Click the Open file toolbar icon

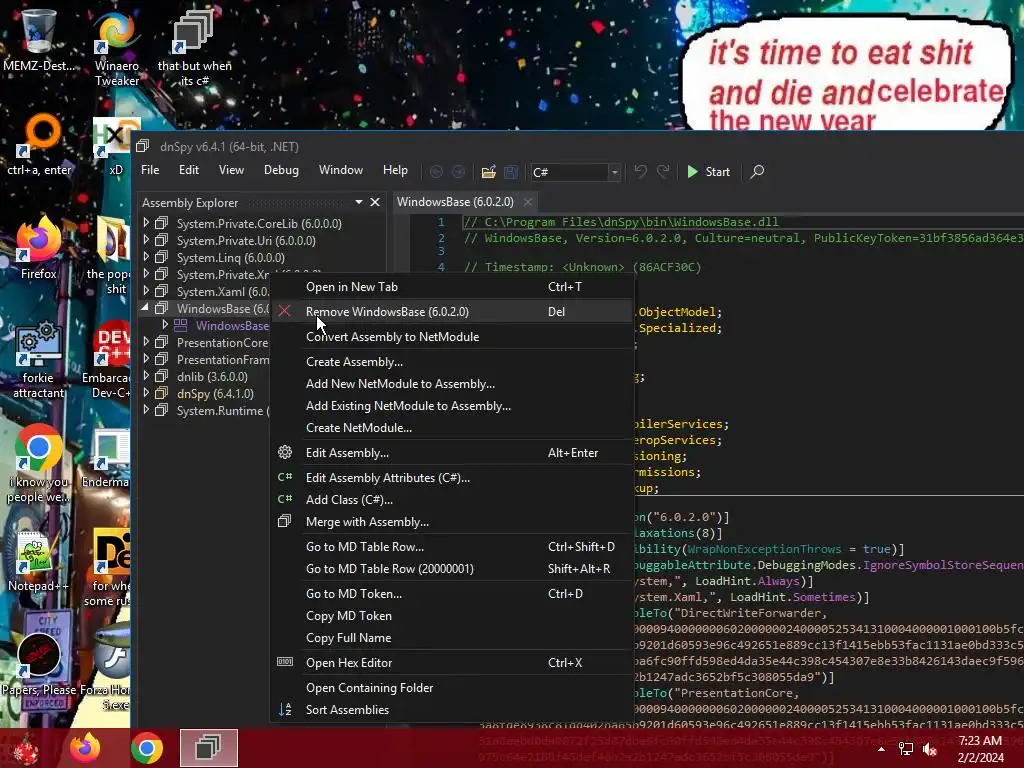click(x=488, y=172)
